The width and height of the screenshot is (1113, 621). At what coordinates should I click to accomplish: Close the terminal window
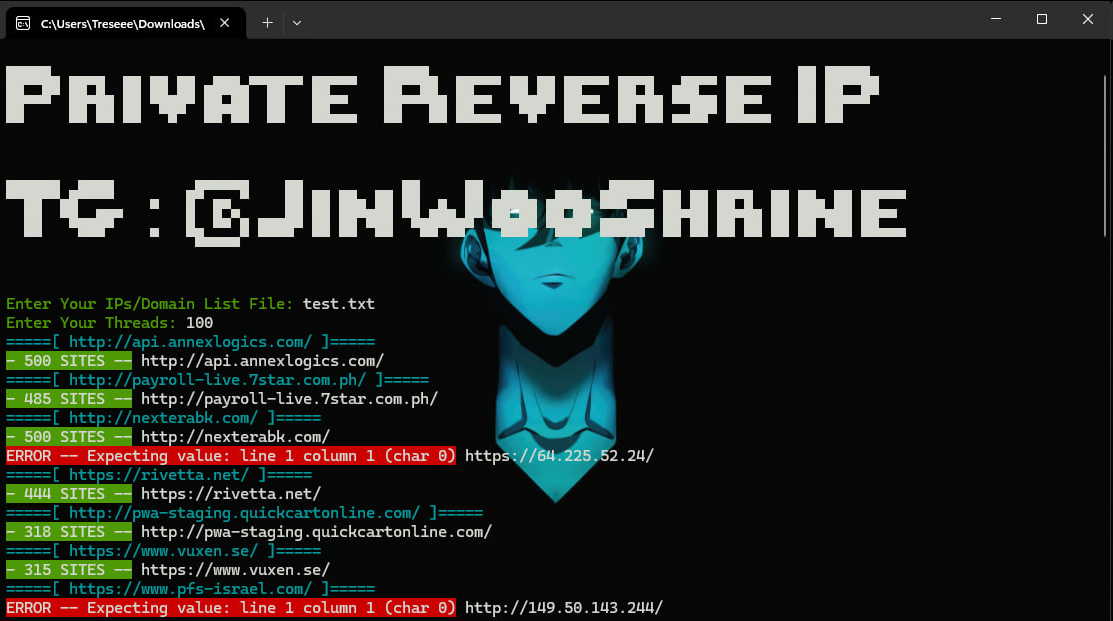click(x=1087, y=19)
